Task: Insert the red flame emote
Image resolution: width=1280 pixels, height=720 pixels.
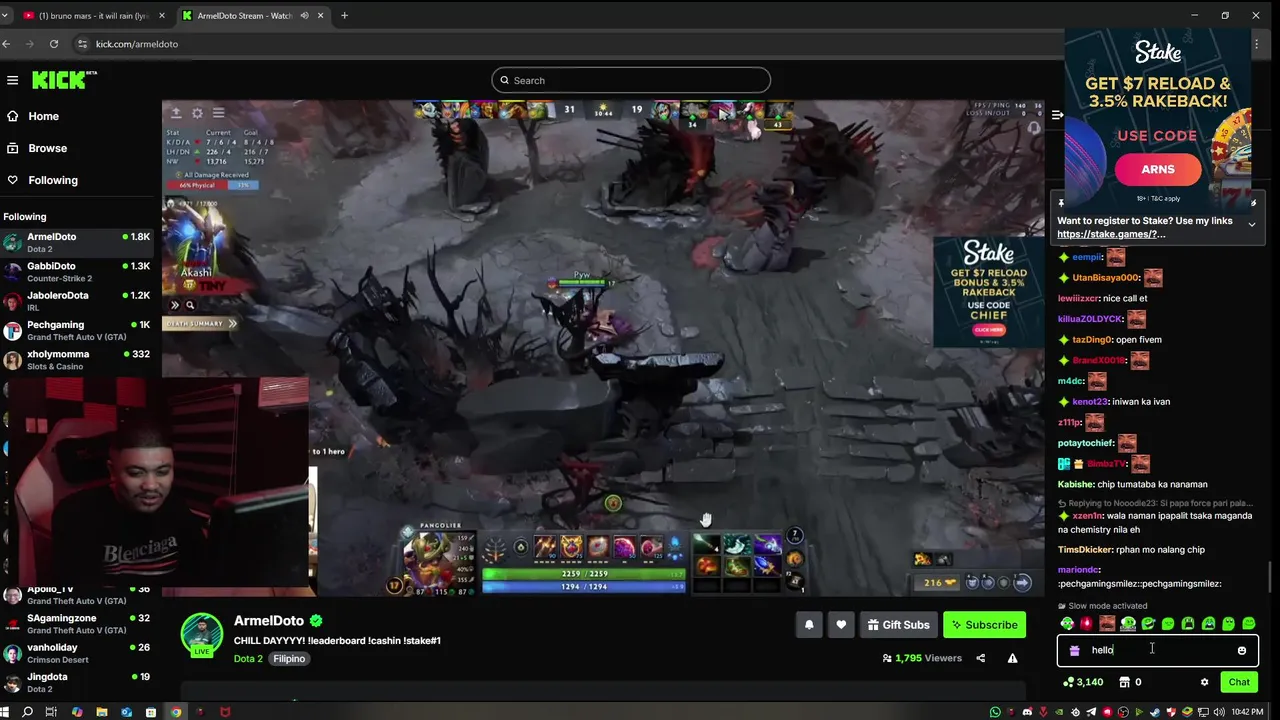Action: point(1087,624)
